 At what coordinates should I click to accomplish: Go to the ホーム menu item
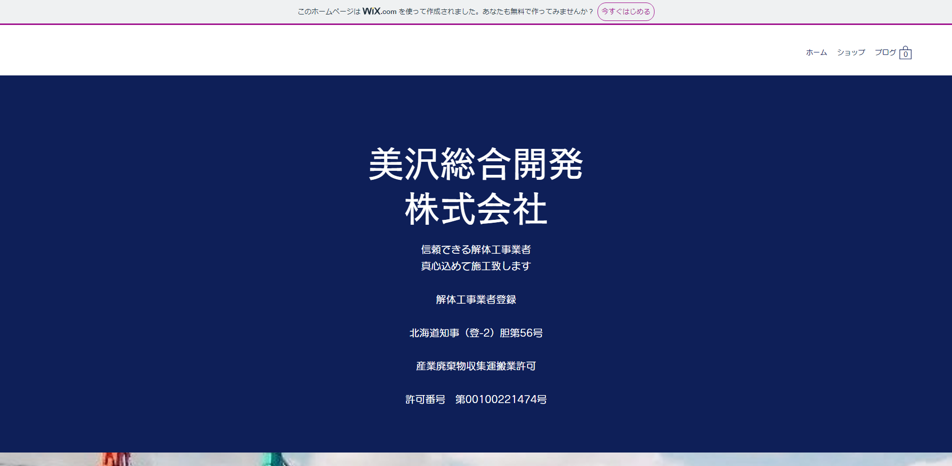point(816,53)
